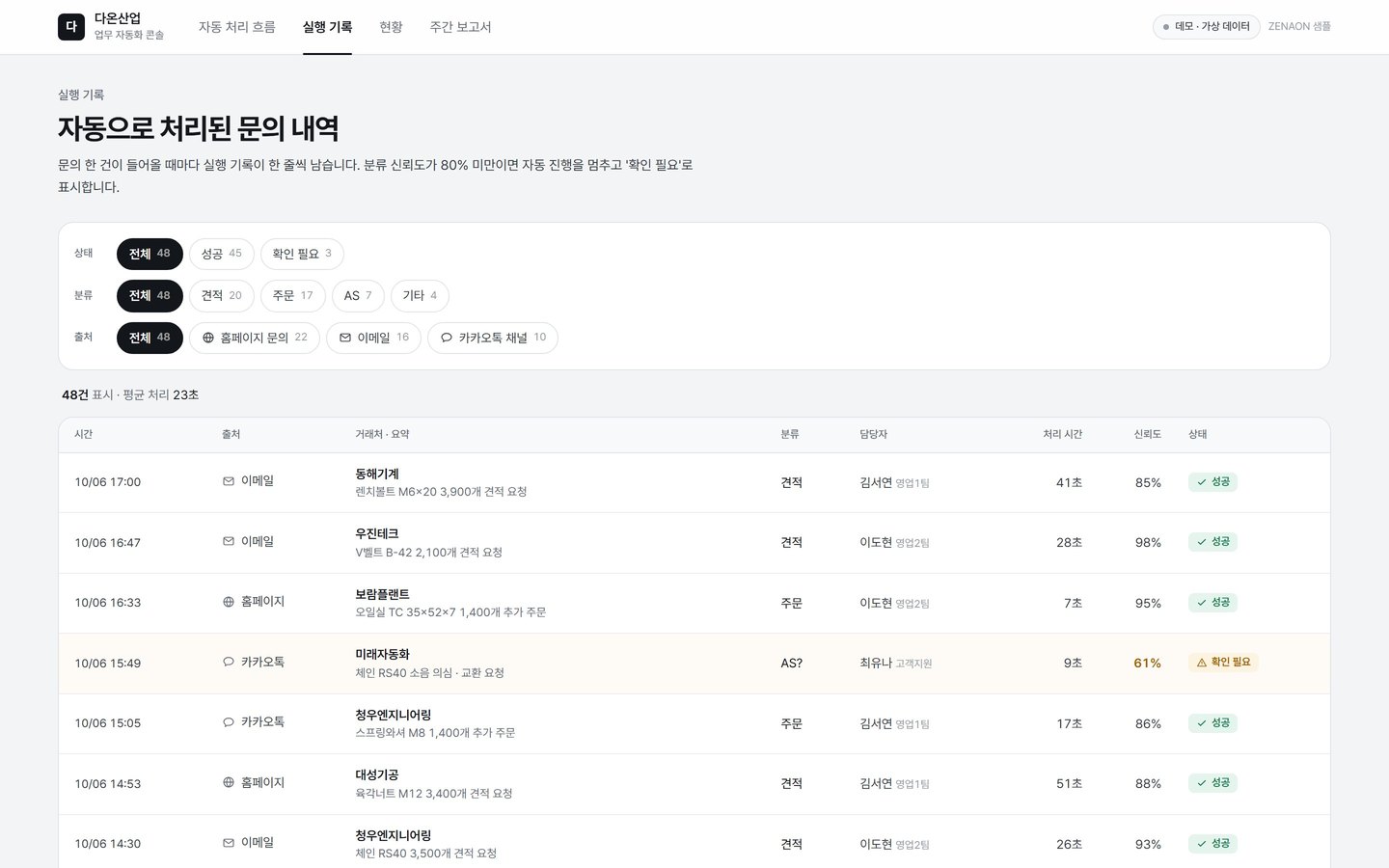Click the 성공 check badge in 보람플랜트 row
1389x868 pixels.
(1213, 603)
